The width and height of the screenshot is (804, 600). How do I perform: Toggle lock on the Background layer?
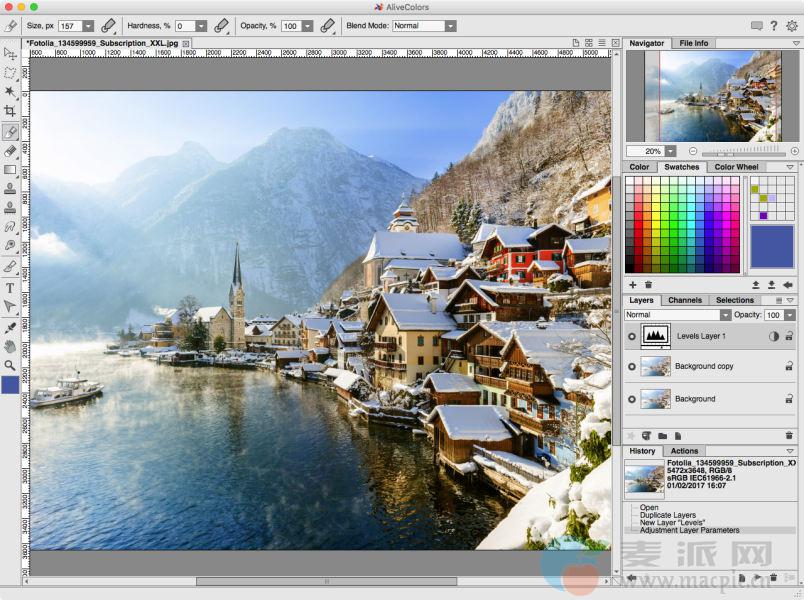[x=789, y=398]
